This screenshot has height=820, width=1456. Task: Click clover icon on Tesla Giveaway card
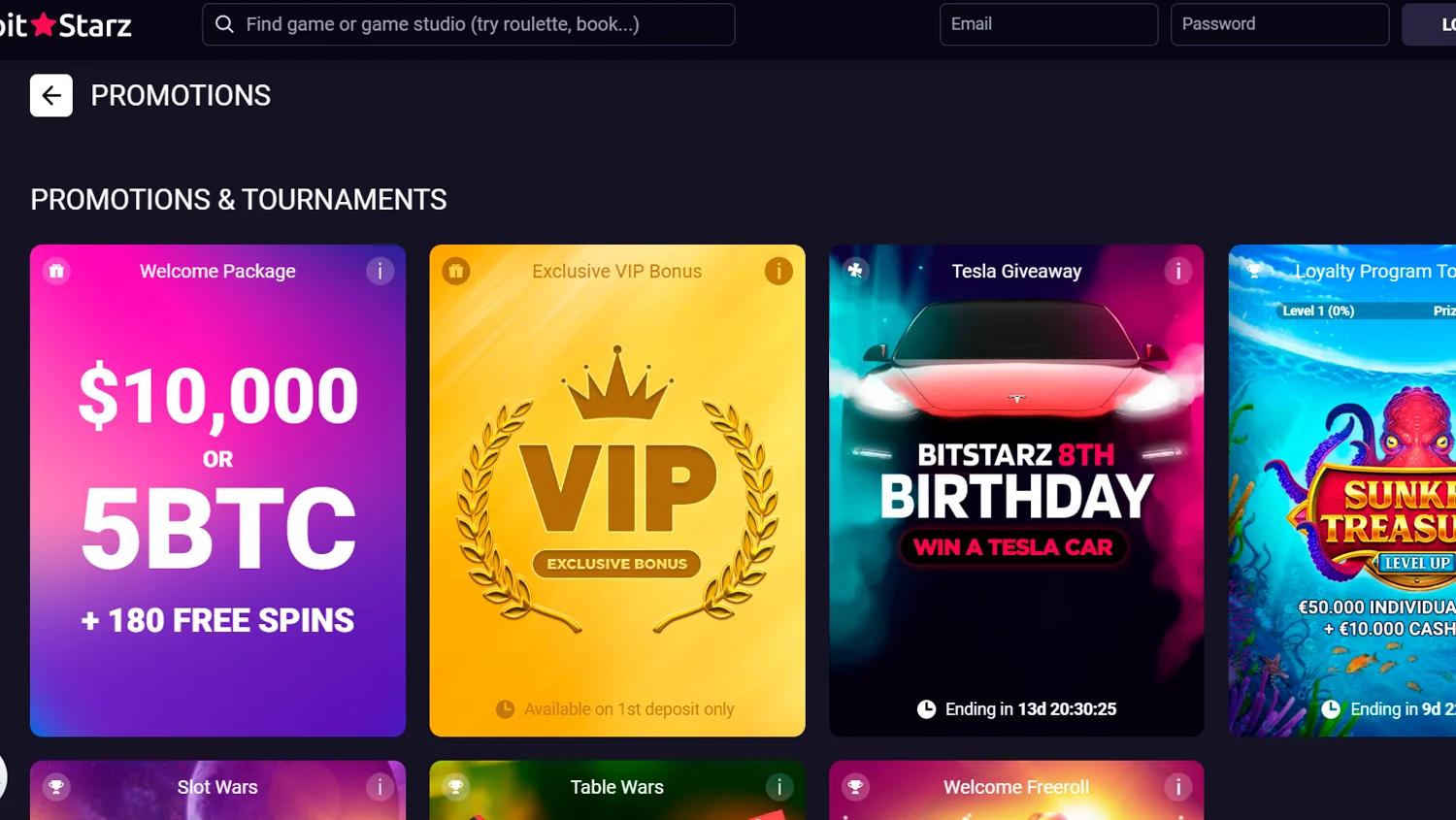[x=855, y=271]
